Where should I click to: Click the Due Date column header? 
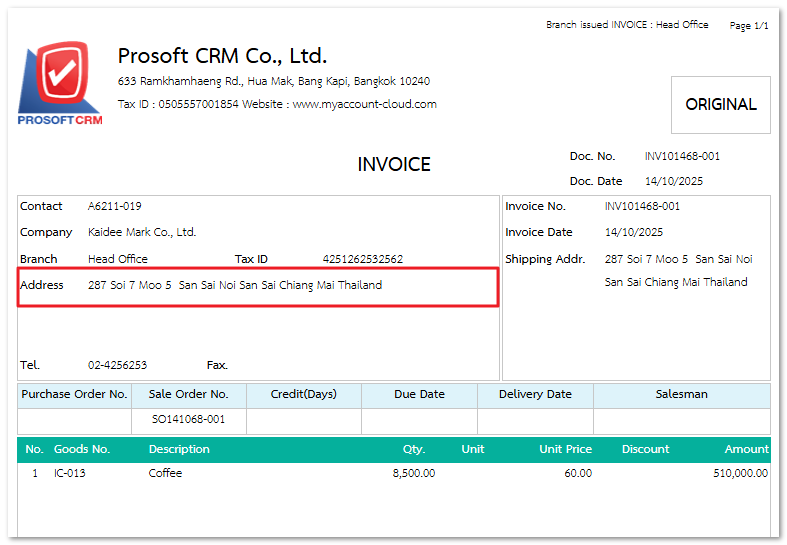tap(419, 394)
